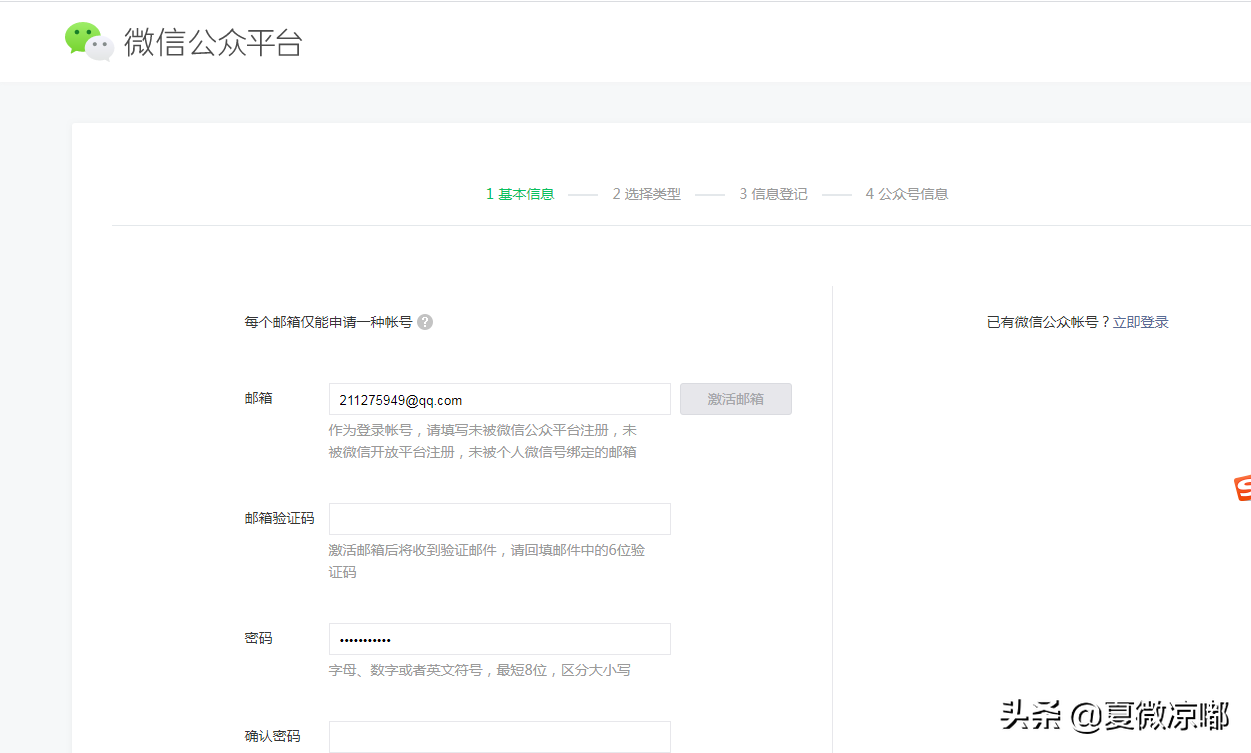Open the help tooltip question mark icon
This screenshot has height=753, width=1251.
425,321
